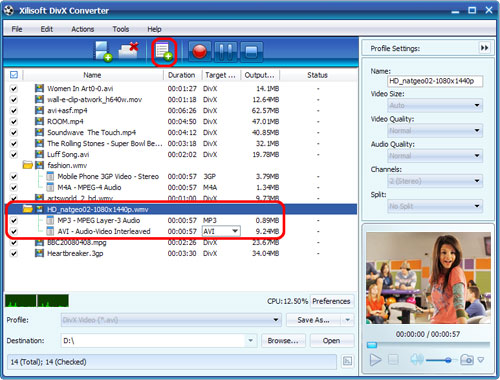Uncheck wall-e-clip-atwork_h640w.mov checkbox
This screenshot has width=500, height=380.
click(x=14, y=100)
